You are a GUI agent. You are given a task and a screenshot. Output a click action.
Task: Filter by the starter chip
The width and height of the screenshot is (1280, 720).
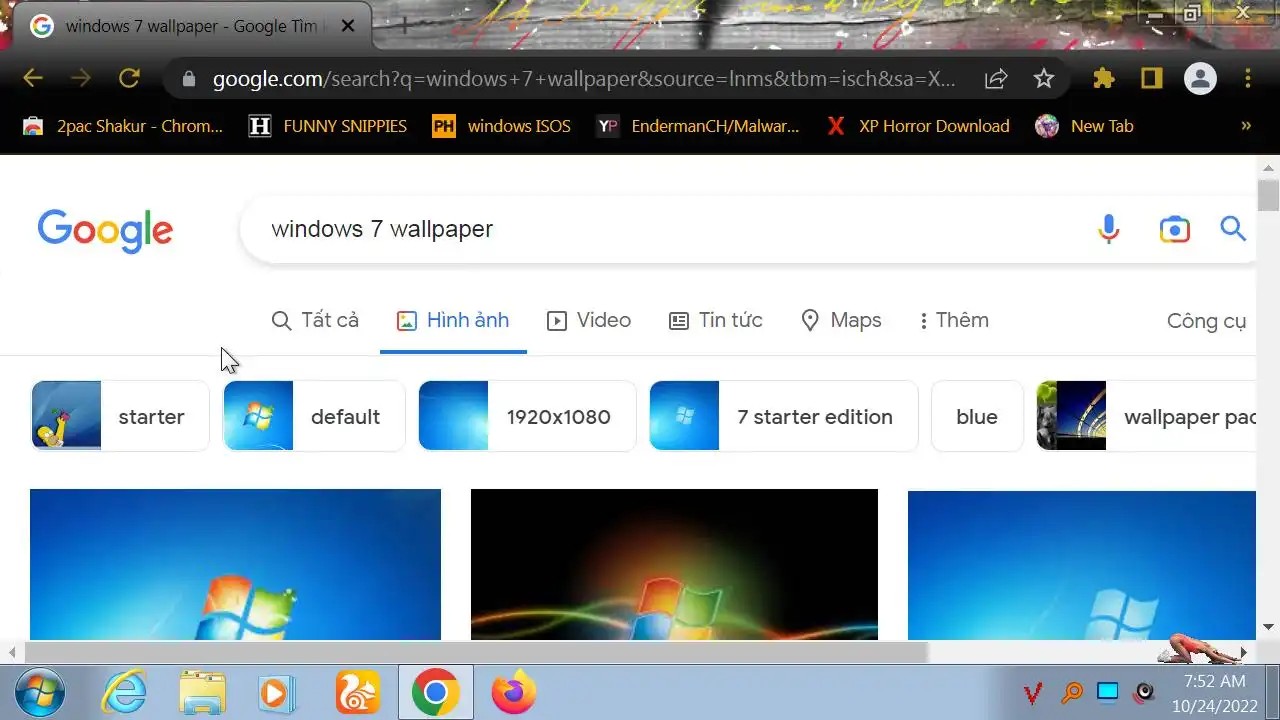120,416
